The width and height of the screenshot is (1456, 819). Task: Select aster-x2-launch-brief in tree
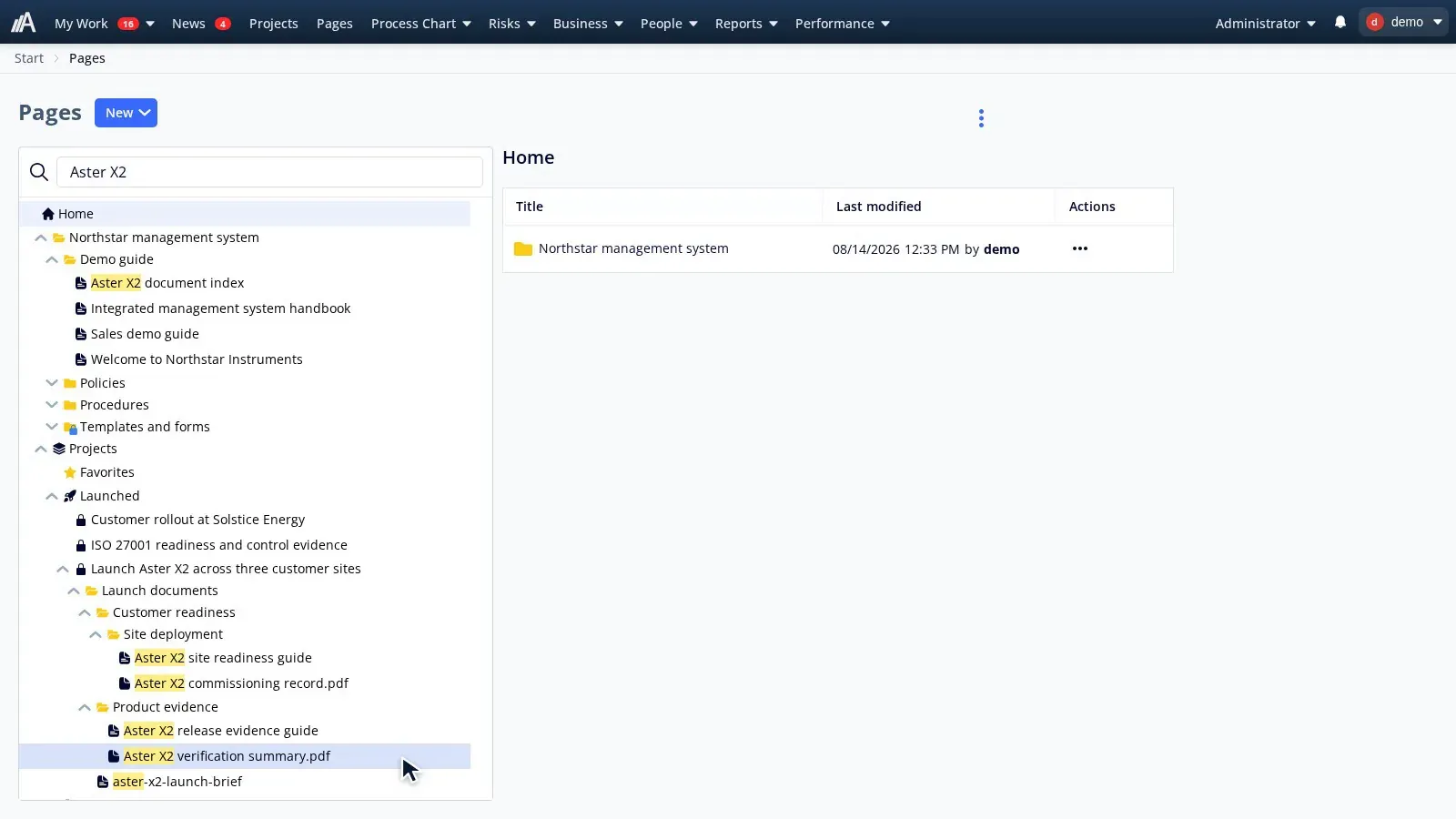point(177,782)
